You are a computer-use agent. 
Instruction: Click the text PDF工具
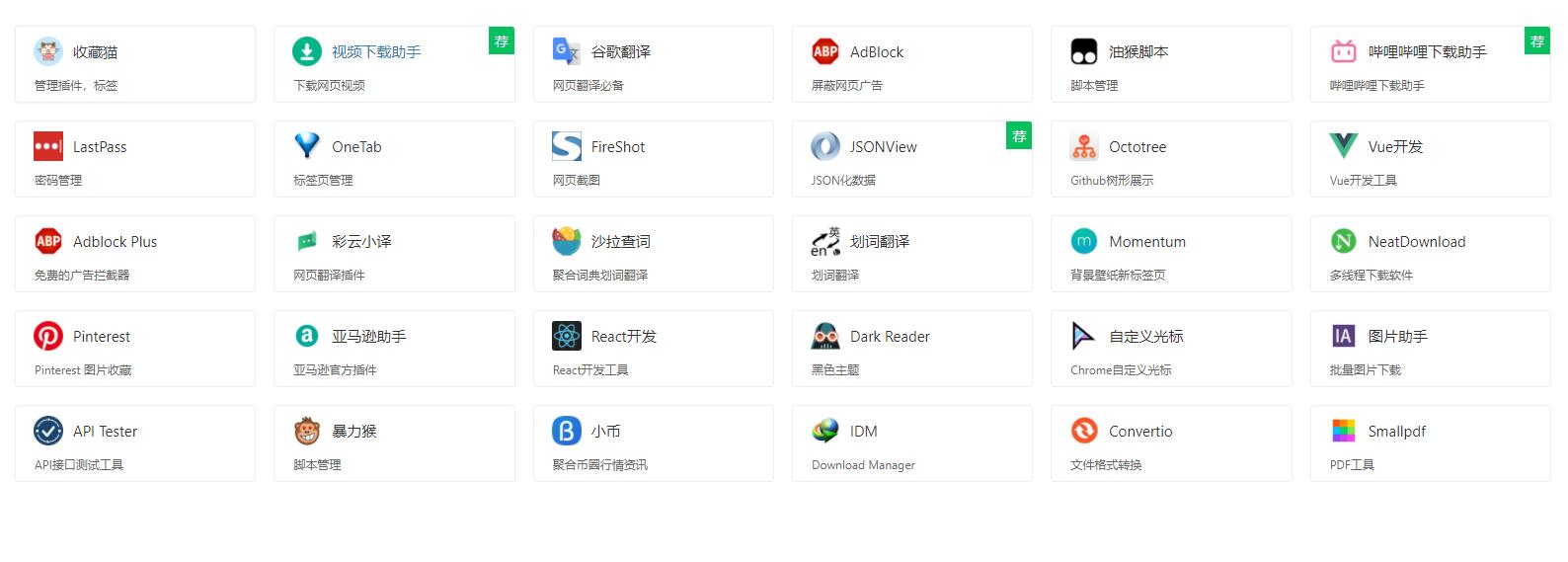pyautogui.click(x=1352, y=464)
